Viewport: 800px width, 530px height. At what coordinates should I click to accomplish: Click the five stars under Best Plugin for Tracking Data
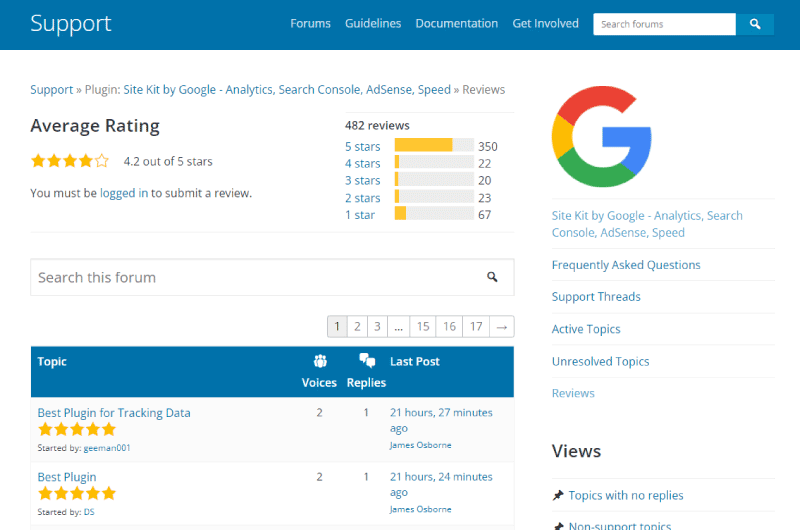tap(77, 430)
